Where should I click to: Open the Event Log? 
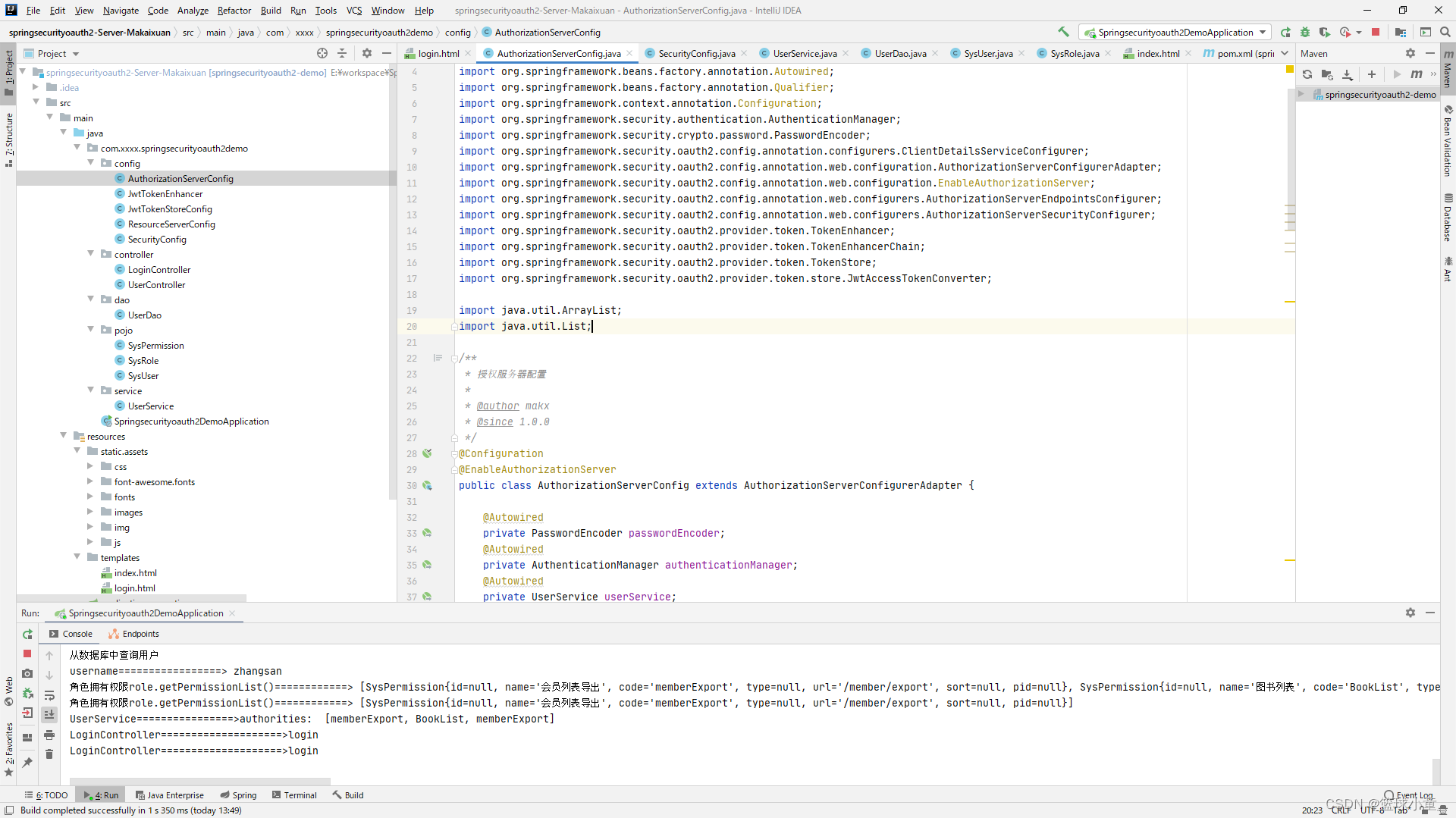[x=1409, y=795]
